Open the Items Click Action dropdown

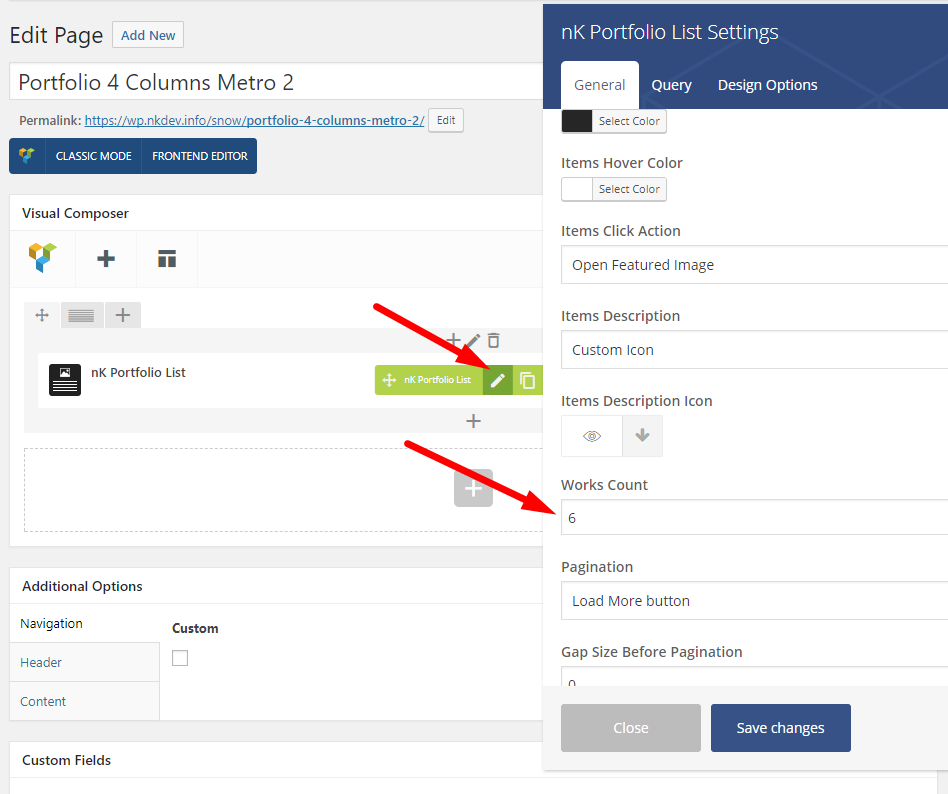(750, 264)
